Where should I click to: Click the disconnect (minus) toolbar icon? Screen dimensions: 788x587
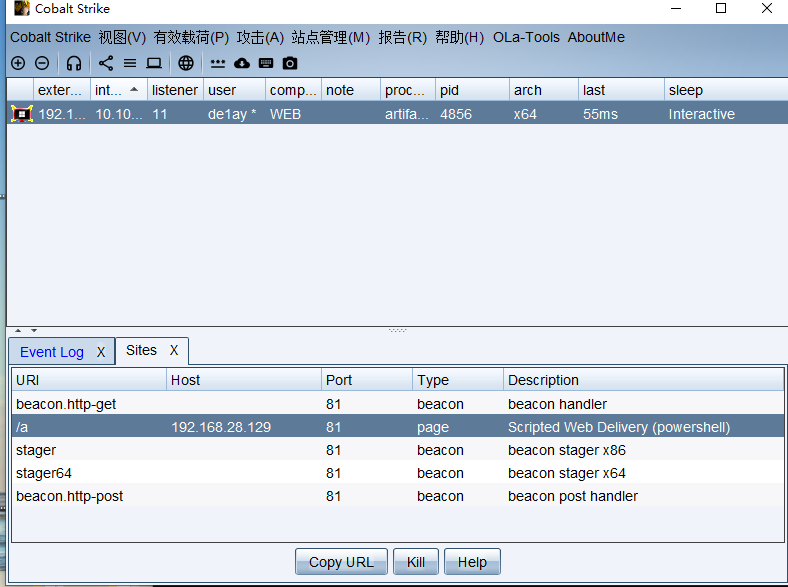coord(42,63)
